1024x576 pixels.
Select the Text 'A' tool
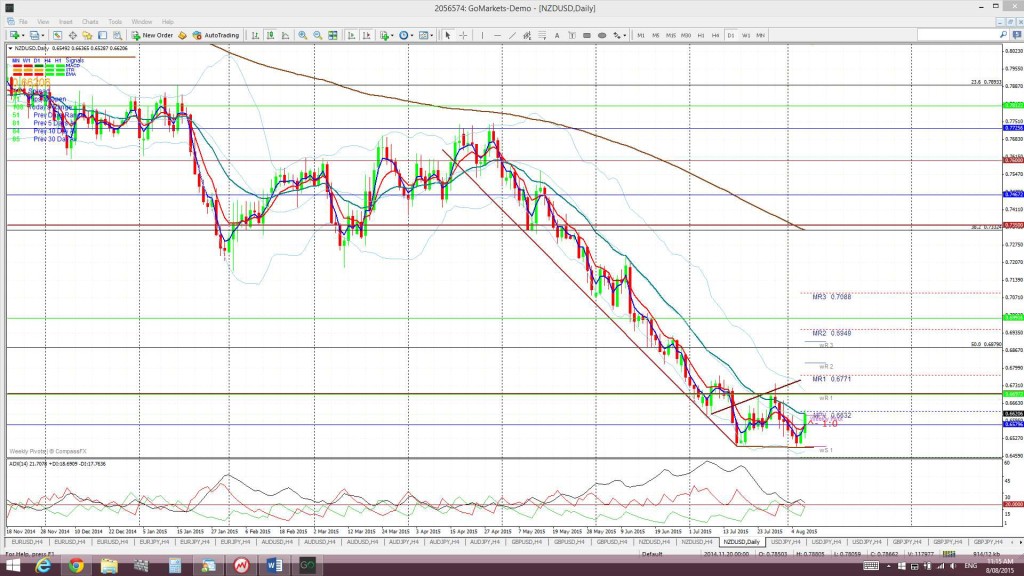(557, 35)
